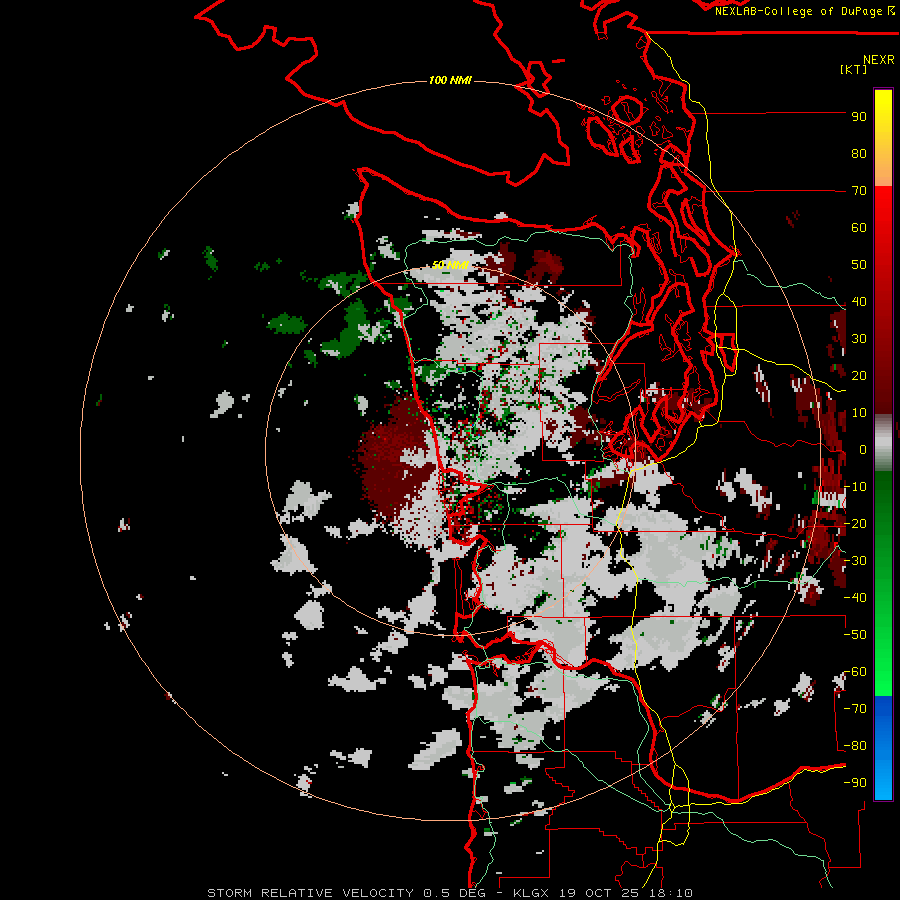The height and width of the screenshot is (900, 900).
Task: Click the blue bottom segment of the color bar
Action: point(883,748)
